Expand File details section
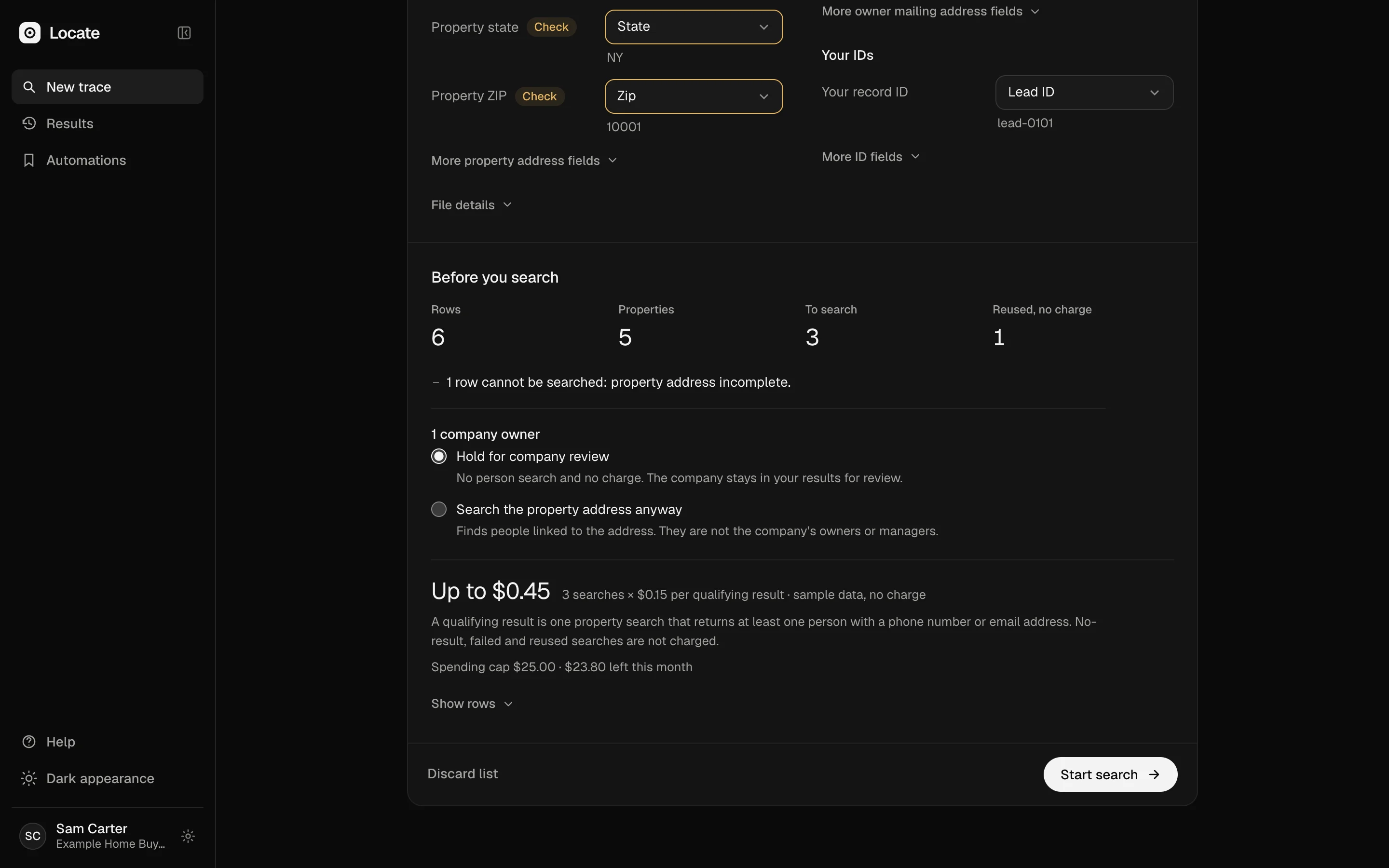 471,205
